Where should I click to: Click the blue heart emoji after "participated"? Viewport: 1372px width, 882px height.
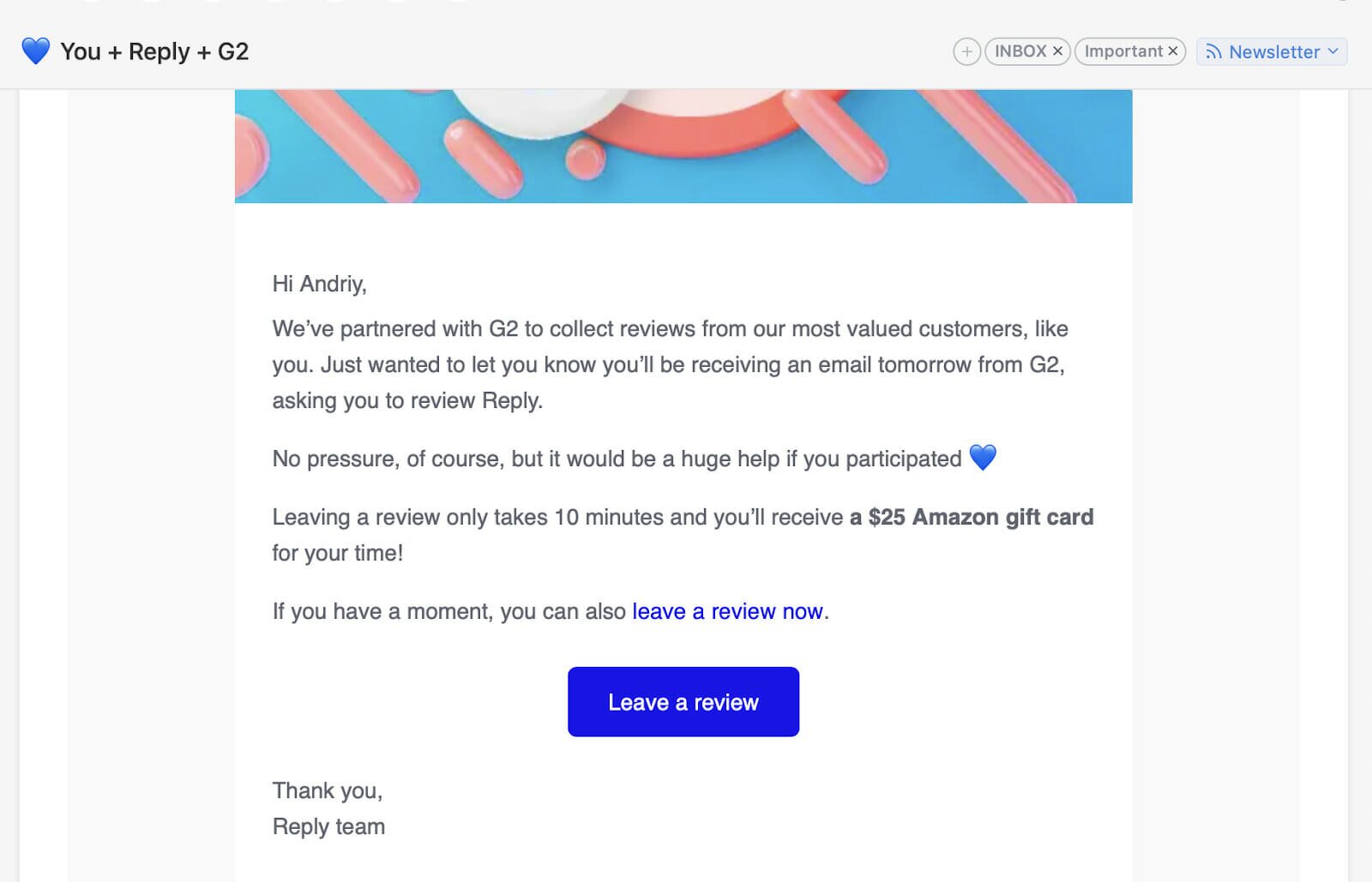pos(983,458)
